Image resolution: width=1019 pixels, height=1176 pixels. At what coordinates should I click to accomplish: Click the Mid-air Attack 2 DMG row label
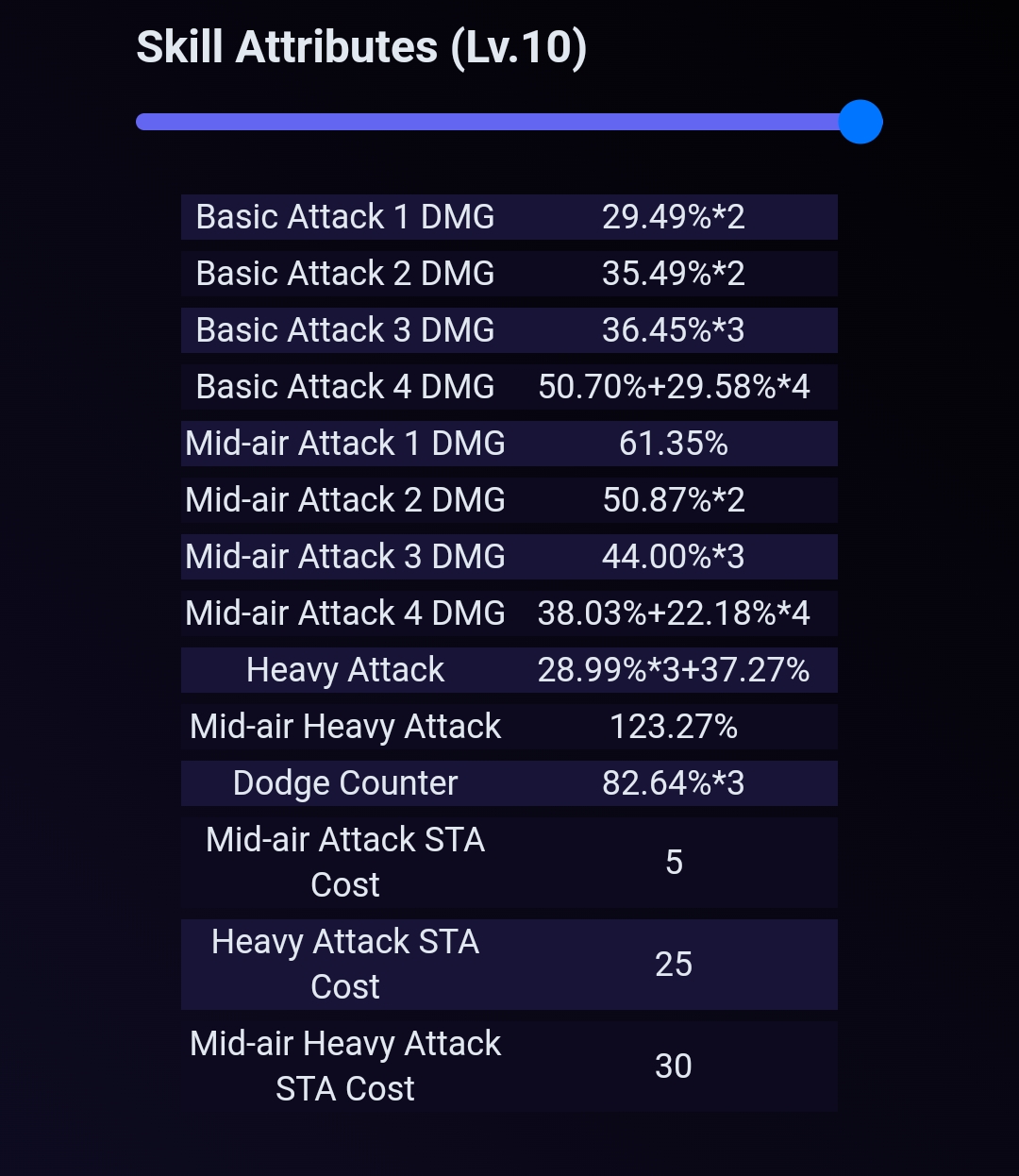pyautogui.click(x=345, y=500)
